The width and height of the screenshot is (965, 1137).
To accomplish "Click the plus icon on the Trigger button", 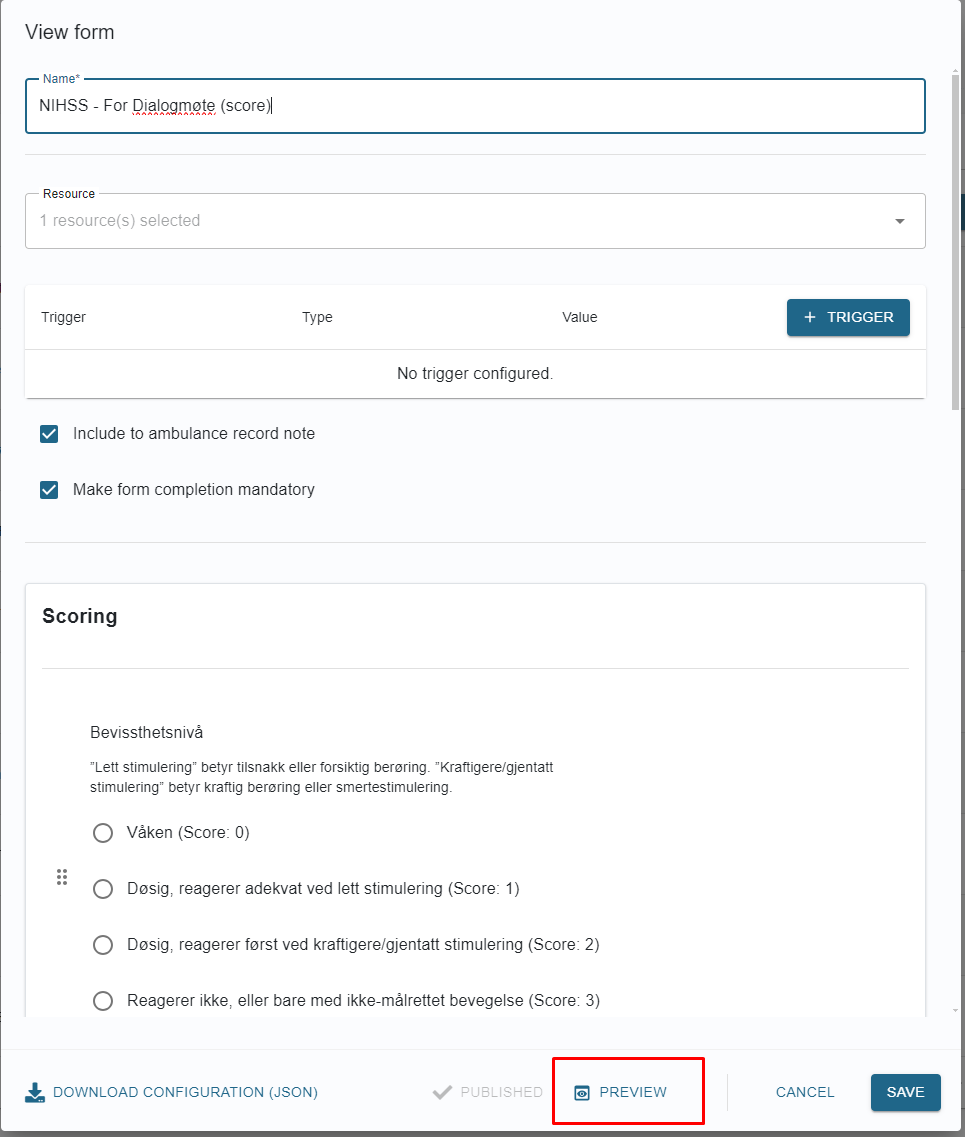I will [810, 317].
